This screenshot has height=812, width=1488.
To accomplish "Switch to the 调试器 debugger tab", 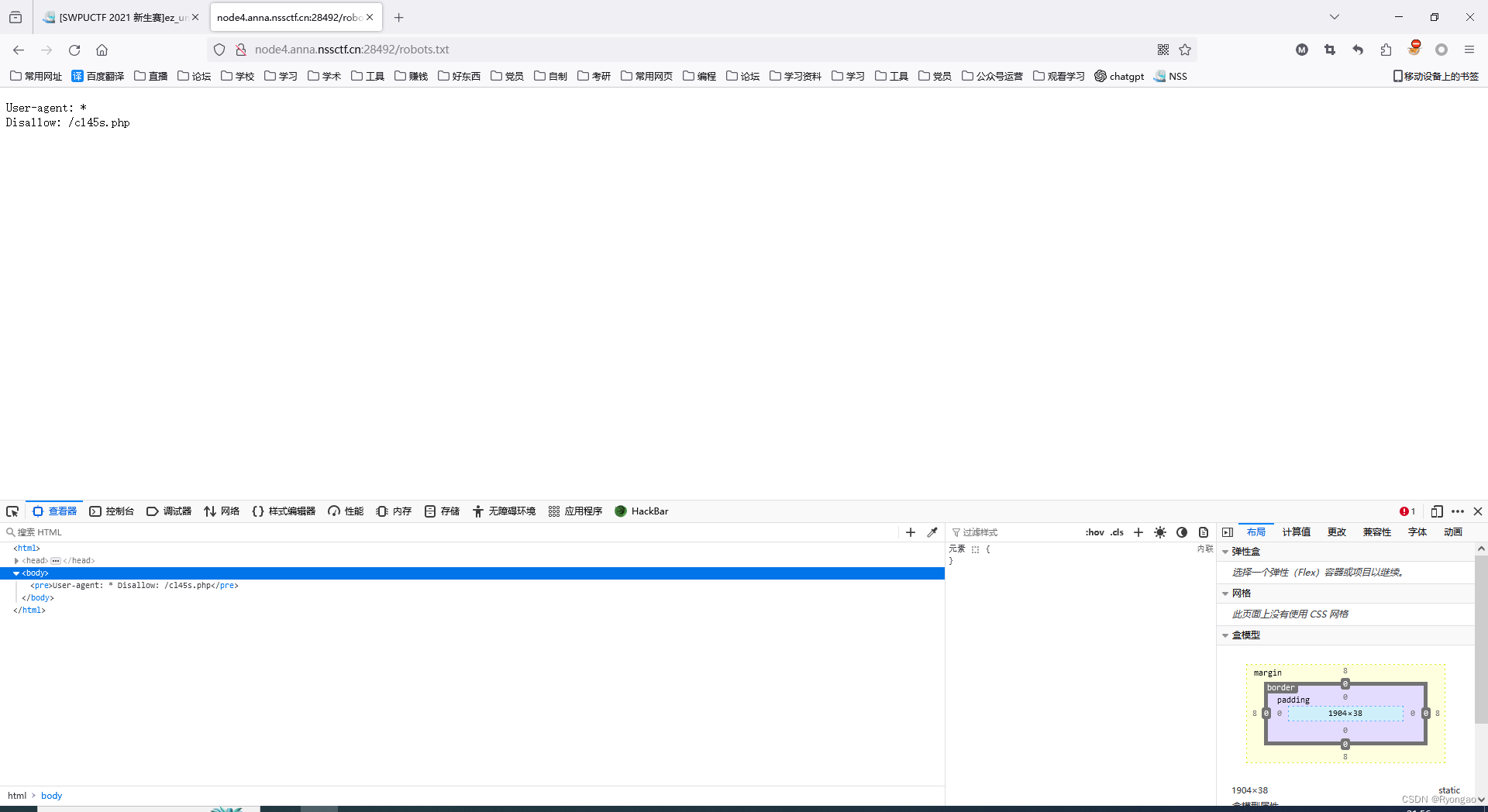I will (169, 511).
